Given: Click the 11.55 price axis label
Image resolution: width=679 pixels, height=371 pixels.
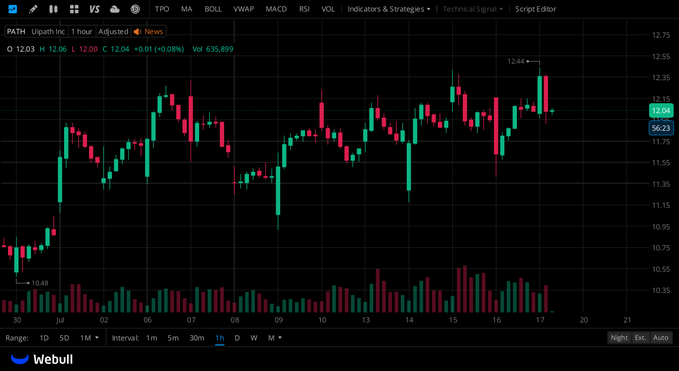Looking at the screenshot, I should click(x=661, y=163).
